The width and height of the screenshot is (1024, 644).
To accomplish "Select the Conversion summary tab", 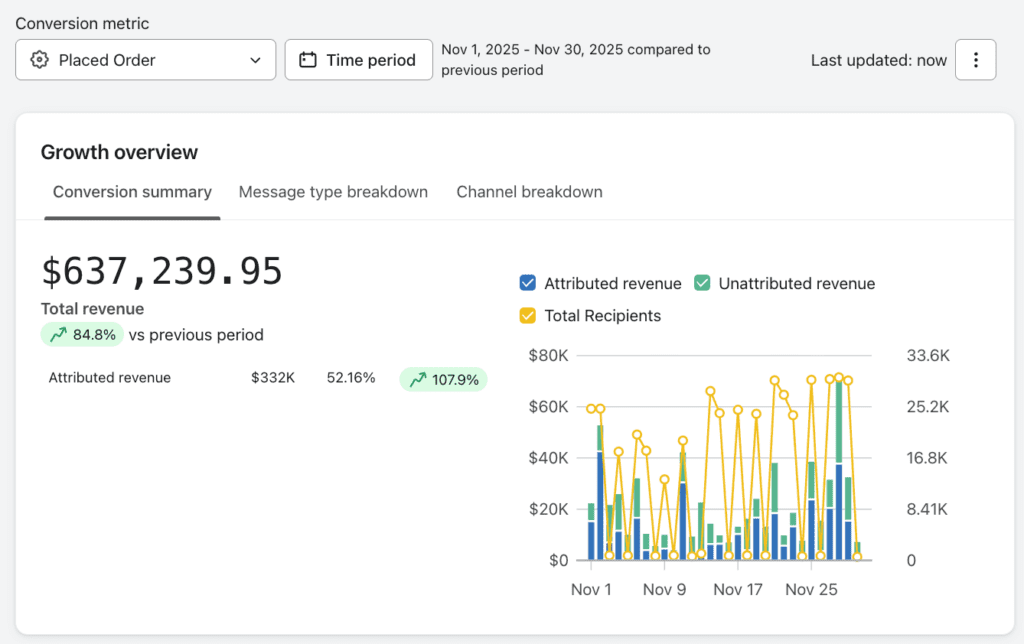I will coord(132,192).
